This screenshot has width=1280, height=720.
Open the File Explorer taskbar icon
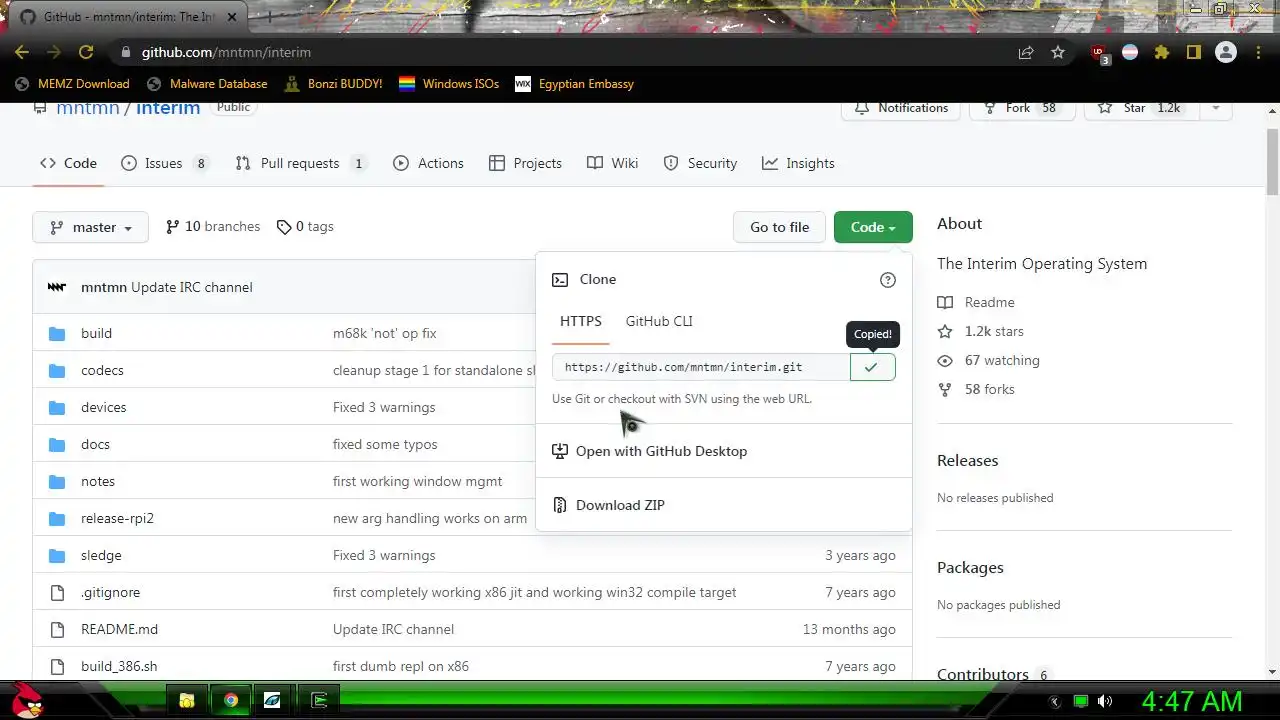coord(187,700)
